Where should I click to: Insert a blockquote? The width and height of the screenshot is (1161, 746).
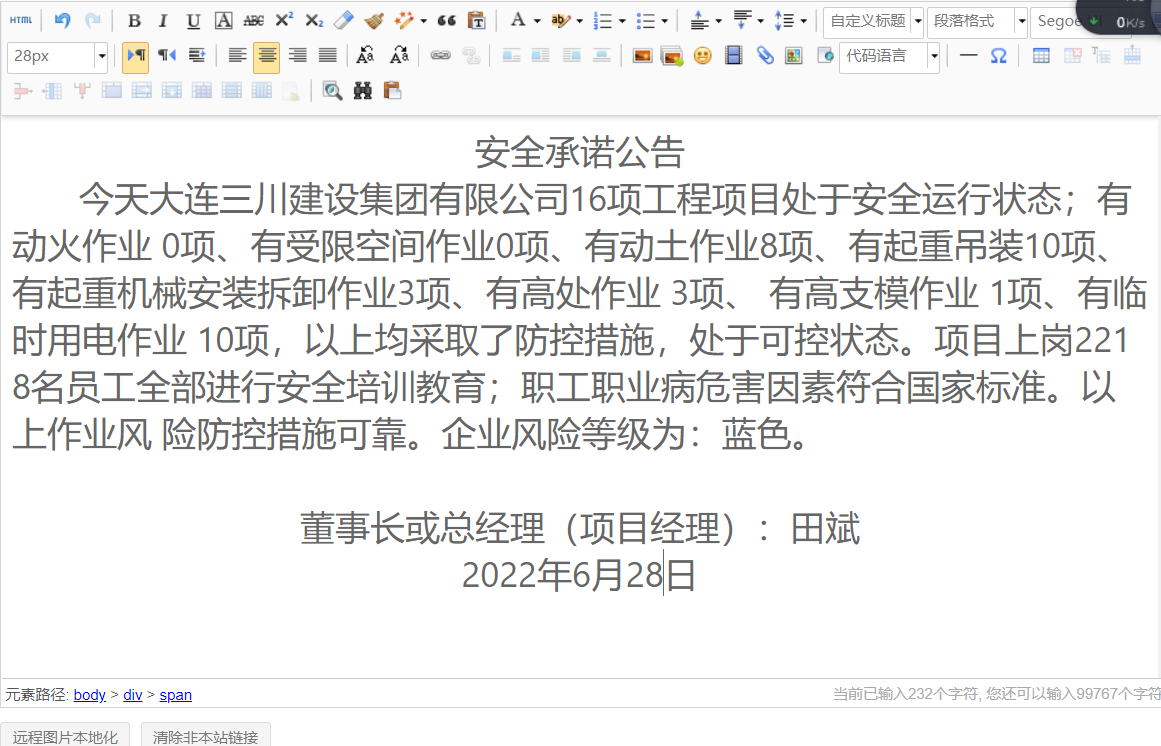click(x=446, y=21)
